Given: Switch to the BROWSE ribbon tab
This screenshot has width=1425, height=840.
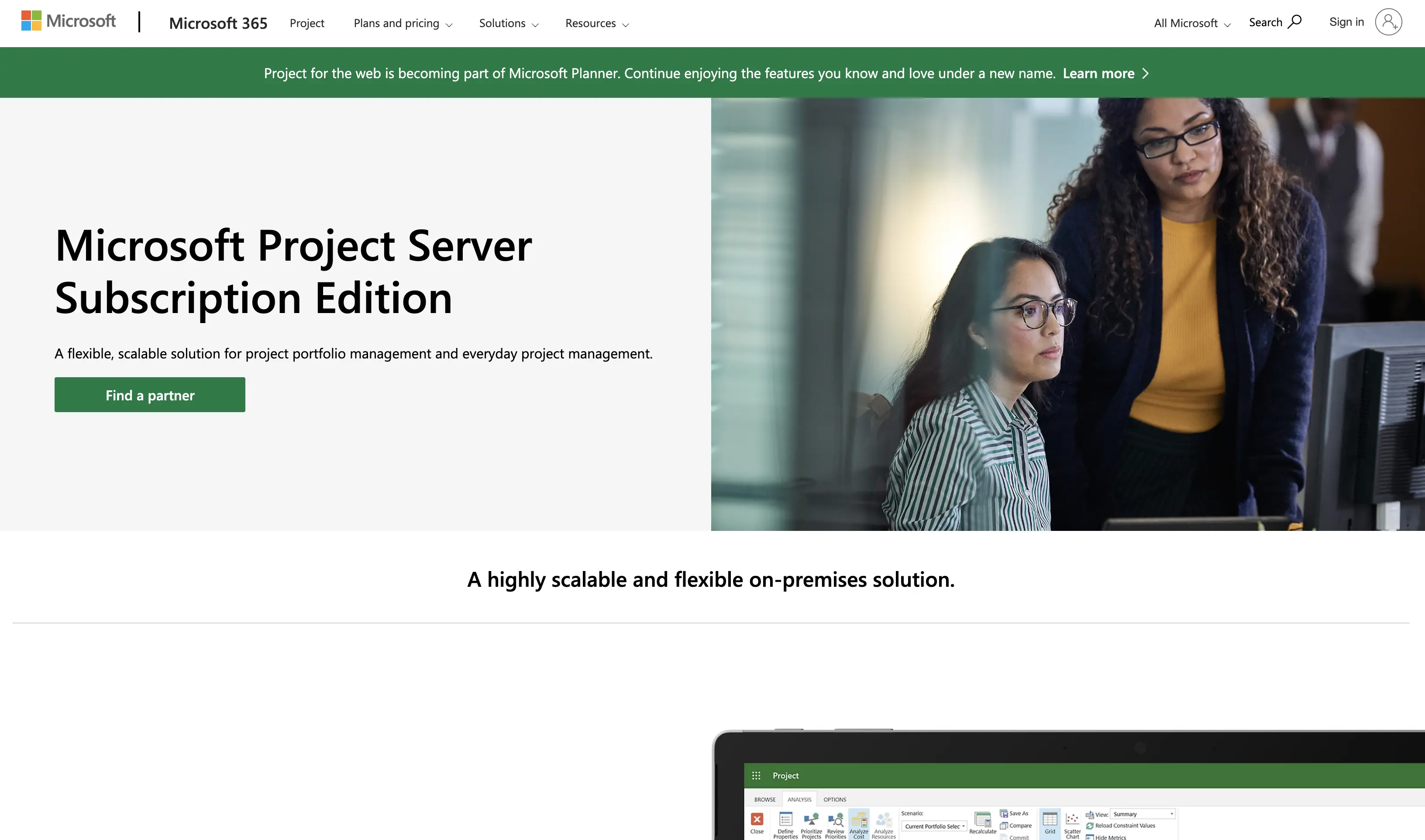Looking at the screenshot, I should (x=764, y=799).
